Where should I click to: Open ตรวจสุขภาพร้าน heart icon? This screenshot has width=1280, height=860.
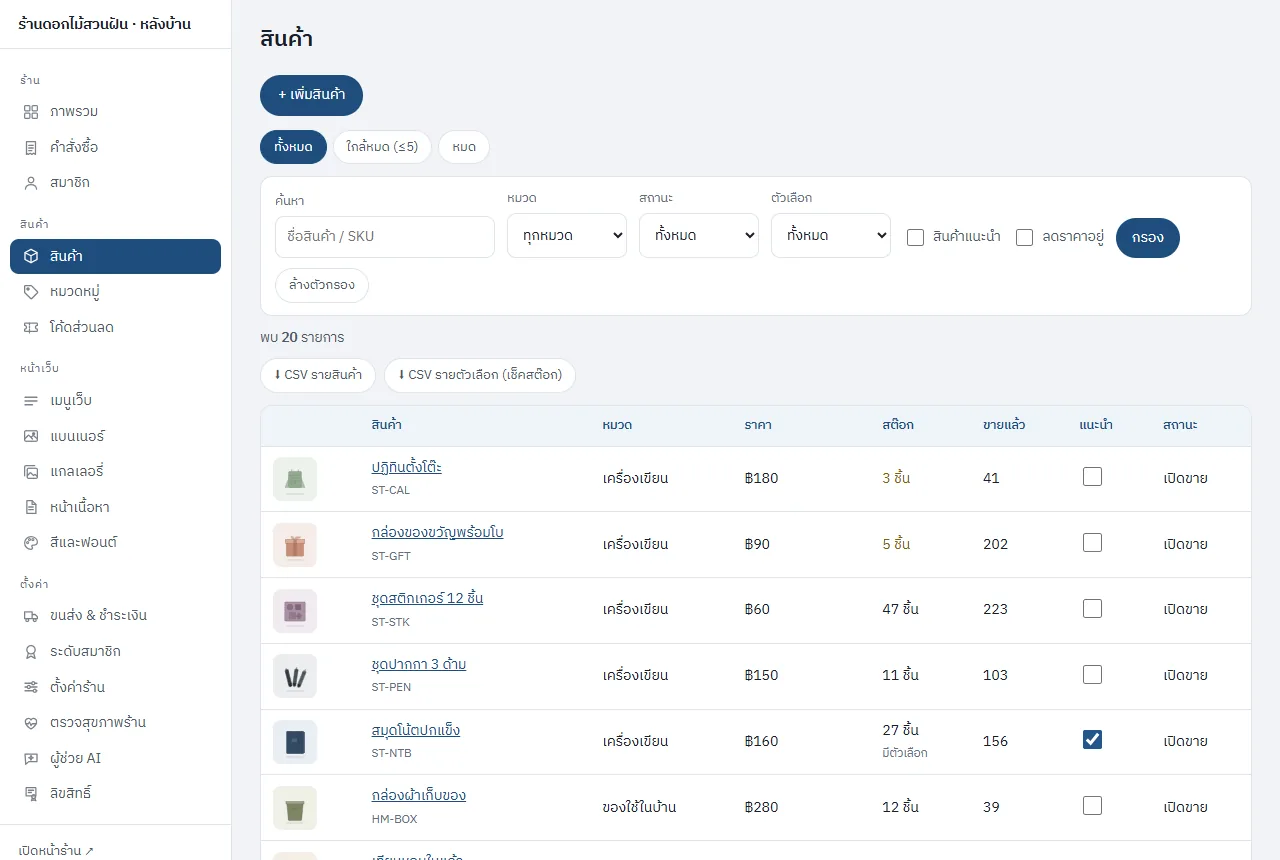click(31, 722)
